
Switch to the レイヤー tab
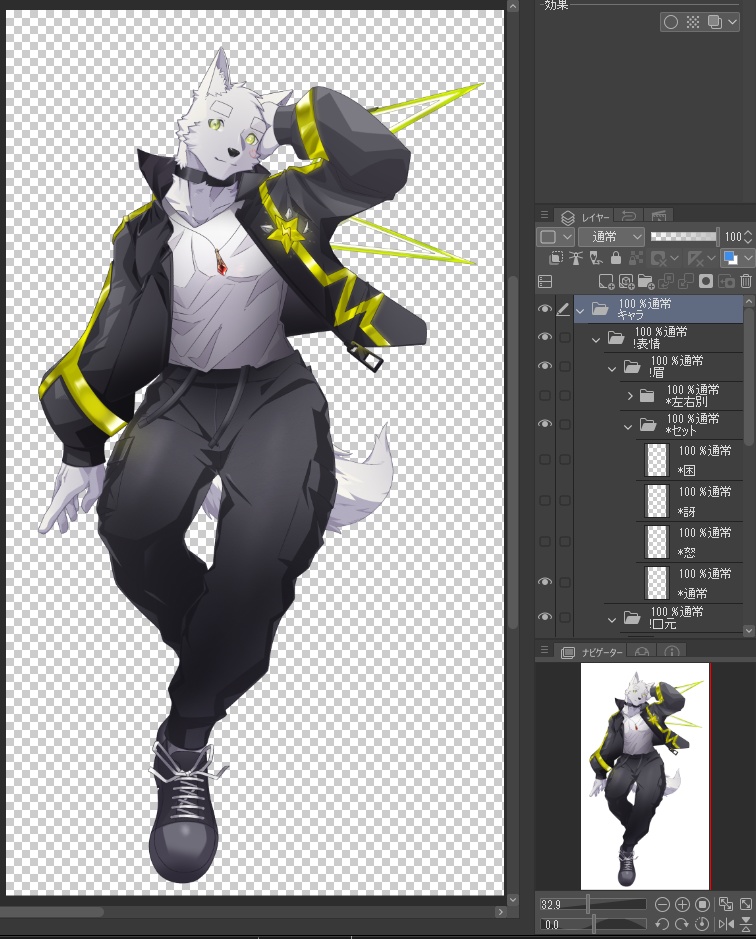click(586, 217)
